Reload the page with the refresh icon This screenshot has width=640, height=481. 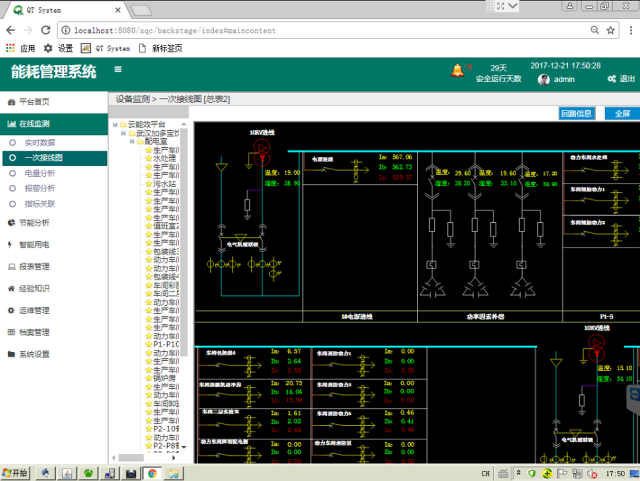(47, 31)
